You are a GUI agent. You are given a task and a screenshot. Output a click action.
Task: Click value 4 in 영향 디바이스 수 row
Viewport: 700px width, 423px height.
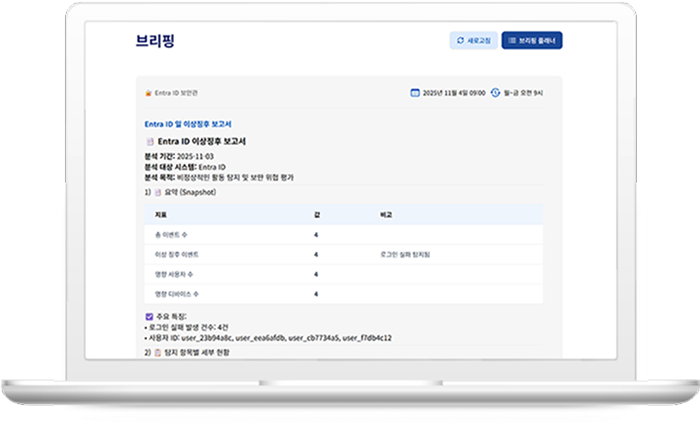tap(316, 294)
